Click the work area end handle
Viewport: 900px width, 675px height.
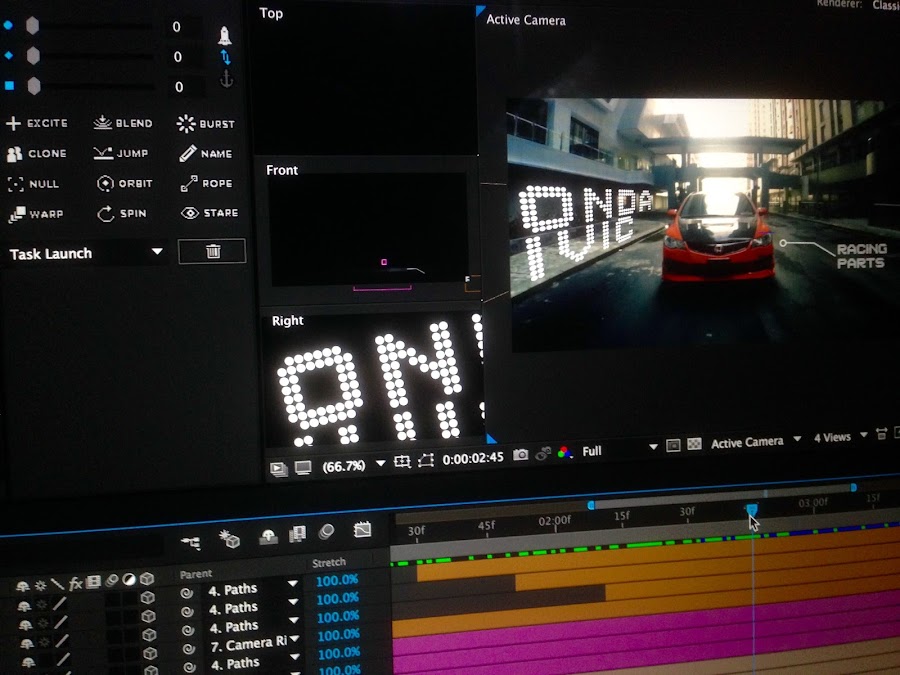(x=854, y=487)
